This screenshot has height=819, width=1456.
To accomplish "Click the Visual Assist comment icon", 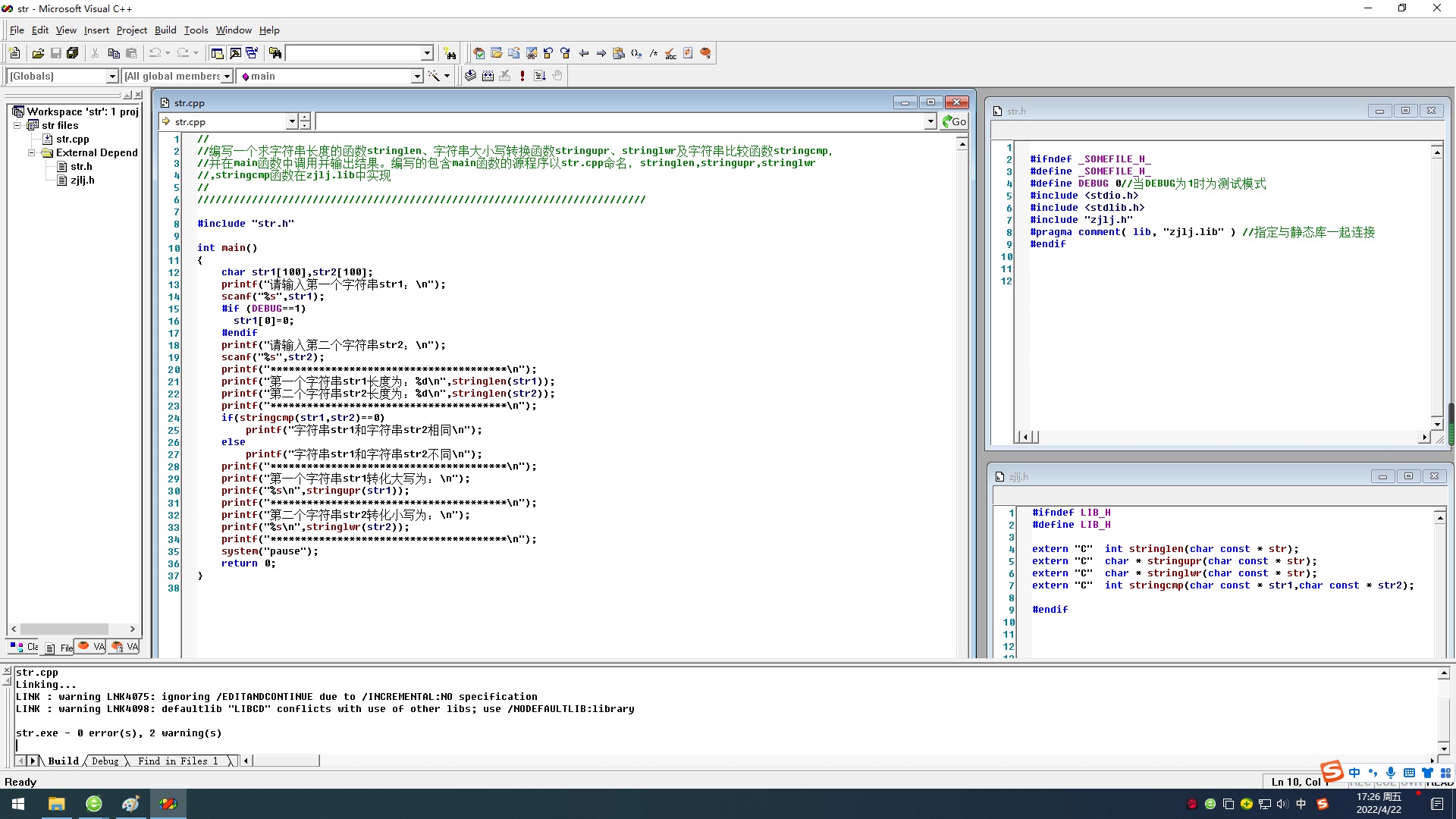I will pyautogui.click(x=653, y=53).
